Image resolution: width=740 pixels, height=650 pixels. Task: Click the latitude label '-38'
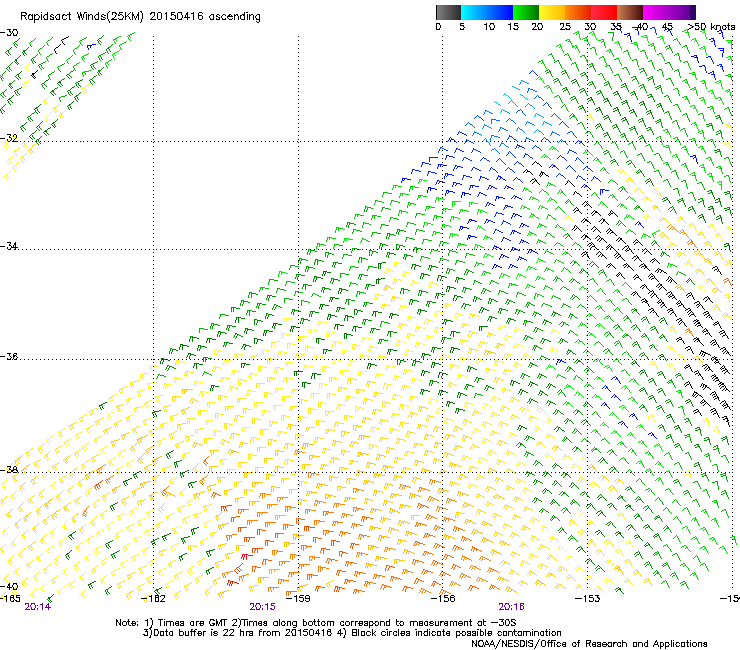pyautogui.click(x=9, y=469)
